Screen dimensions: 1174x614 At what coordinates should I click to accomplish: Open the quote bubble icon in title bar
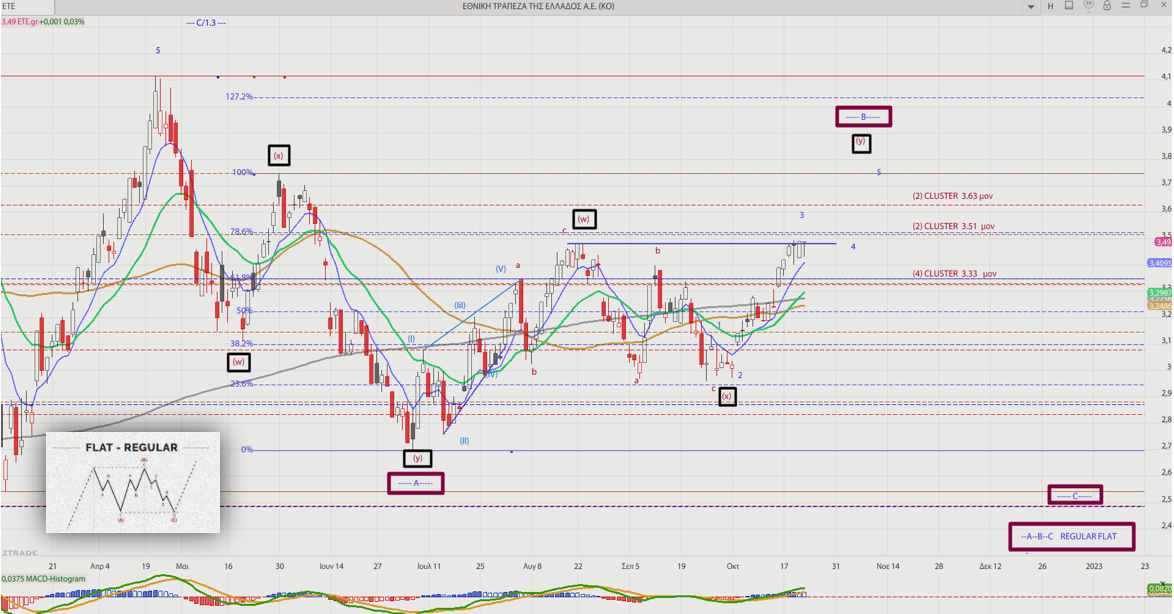pyautogui.click(x=1088, y=6)
